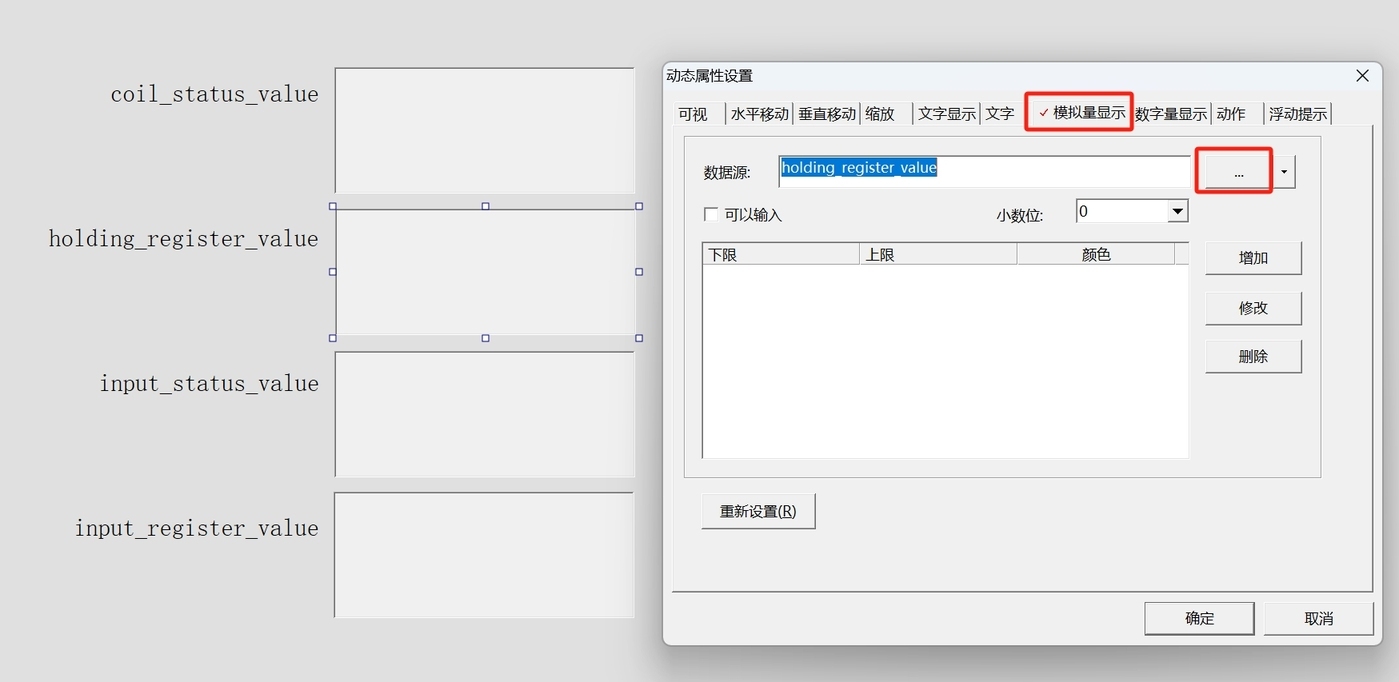
Task: Click the input_register_value text label
Action: pyautogui.click(x=196, y=529)
